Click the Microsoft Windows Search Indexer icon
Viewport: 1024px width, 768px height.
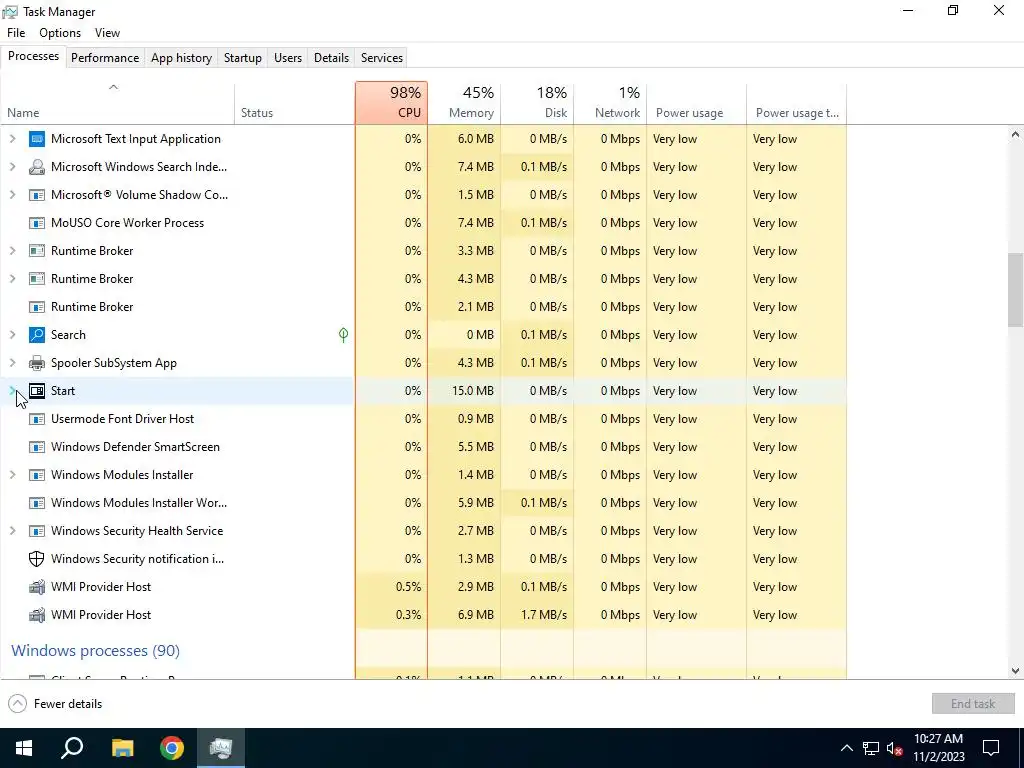37,167
